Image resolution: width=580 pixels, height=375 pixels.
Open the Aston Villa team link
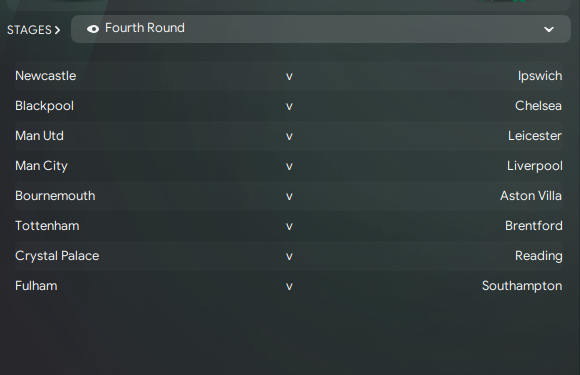(531, 196)
